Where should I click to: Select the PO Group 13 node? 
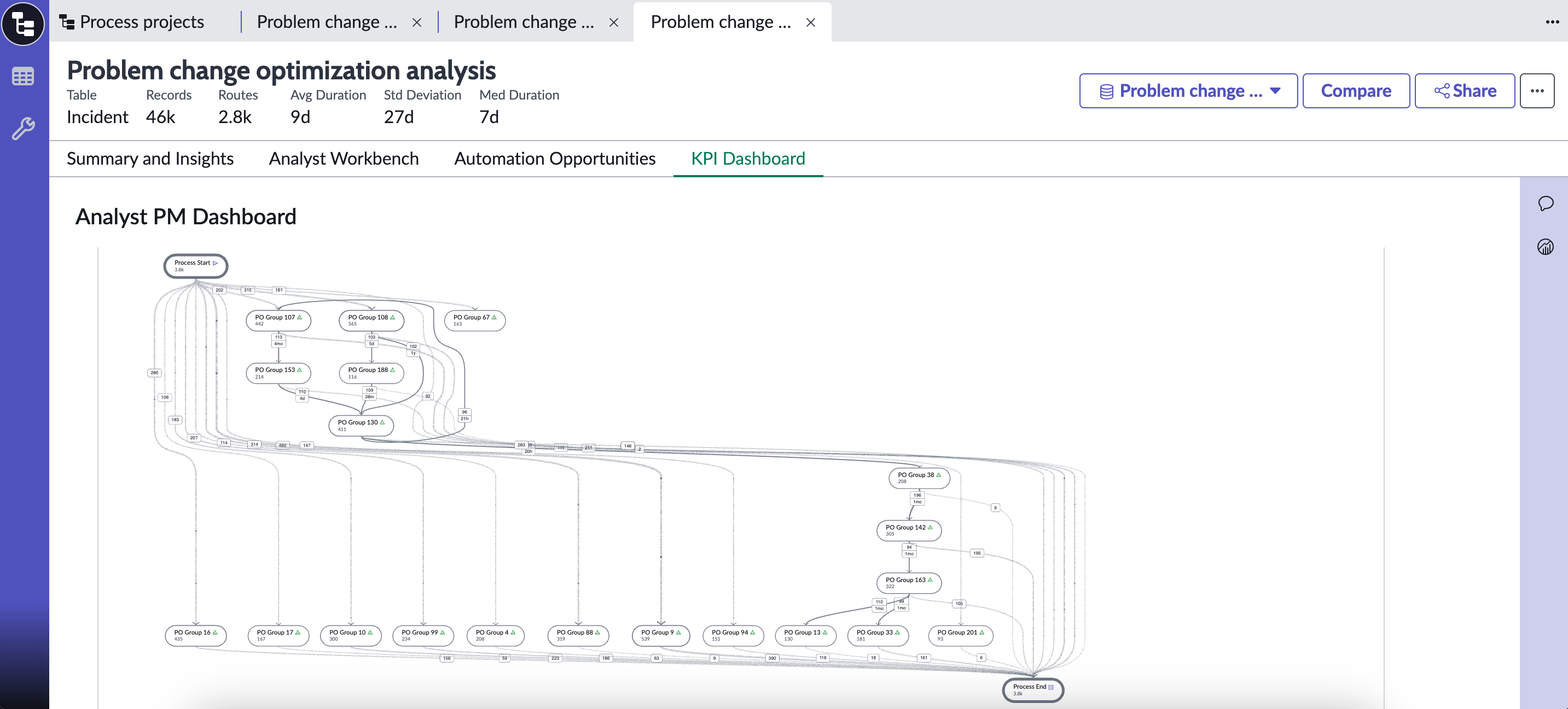coord(805,635)
